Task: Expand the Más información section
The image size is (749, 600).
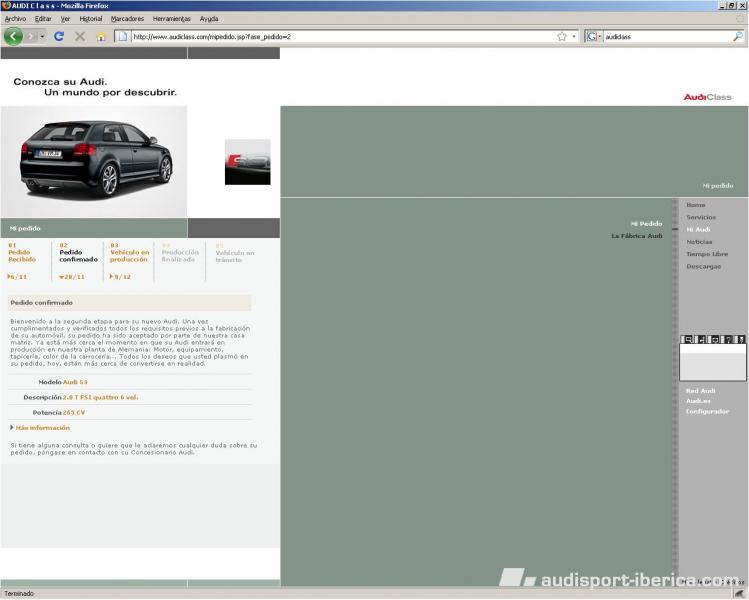Action: pyautogui.click(x=40, y=428)
